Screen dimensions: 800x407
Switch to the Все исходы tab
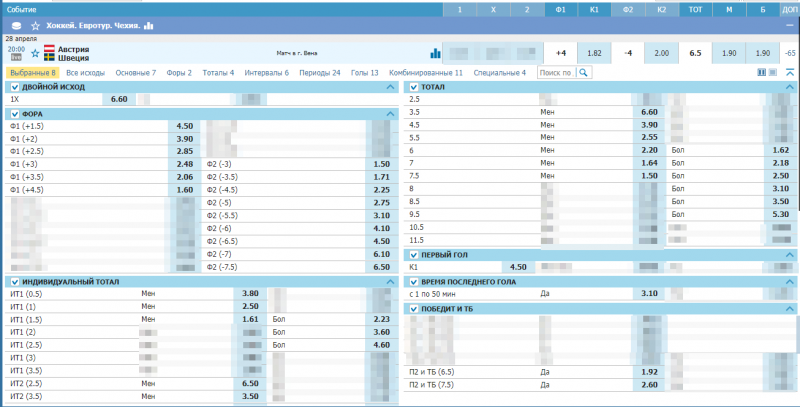87,73
